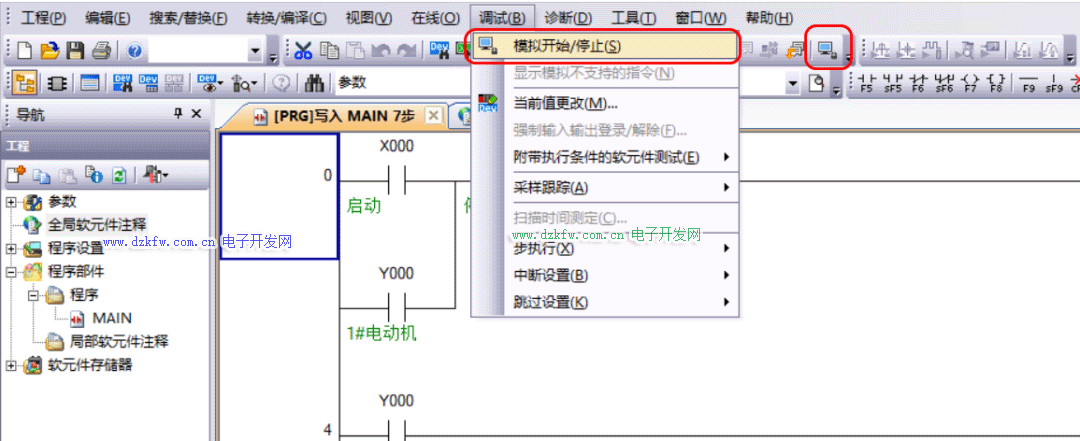Click the Cut scissors icon
1080x441 pixels.
click(304, 50)
